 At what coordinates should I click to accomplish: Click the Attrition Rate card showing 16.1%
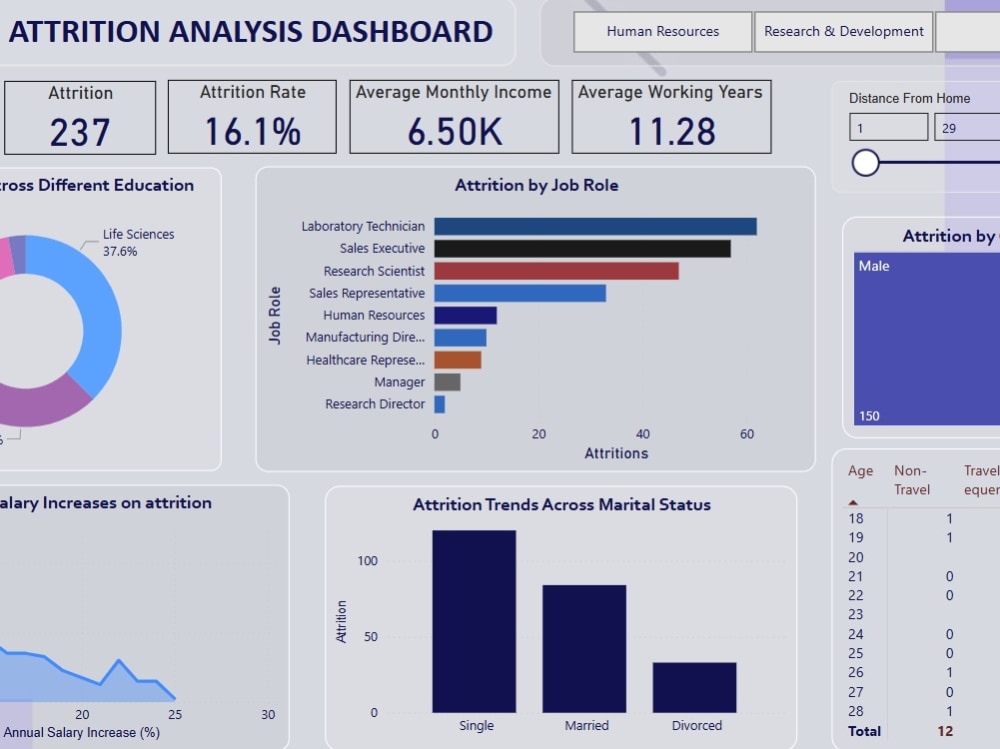[251, 116]
